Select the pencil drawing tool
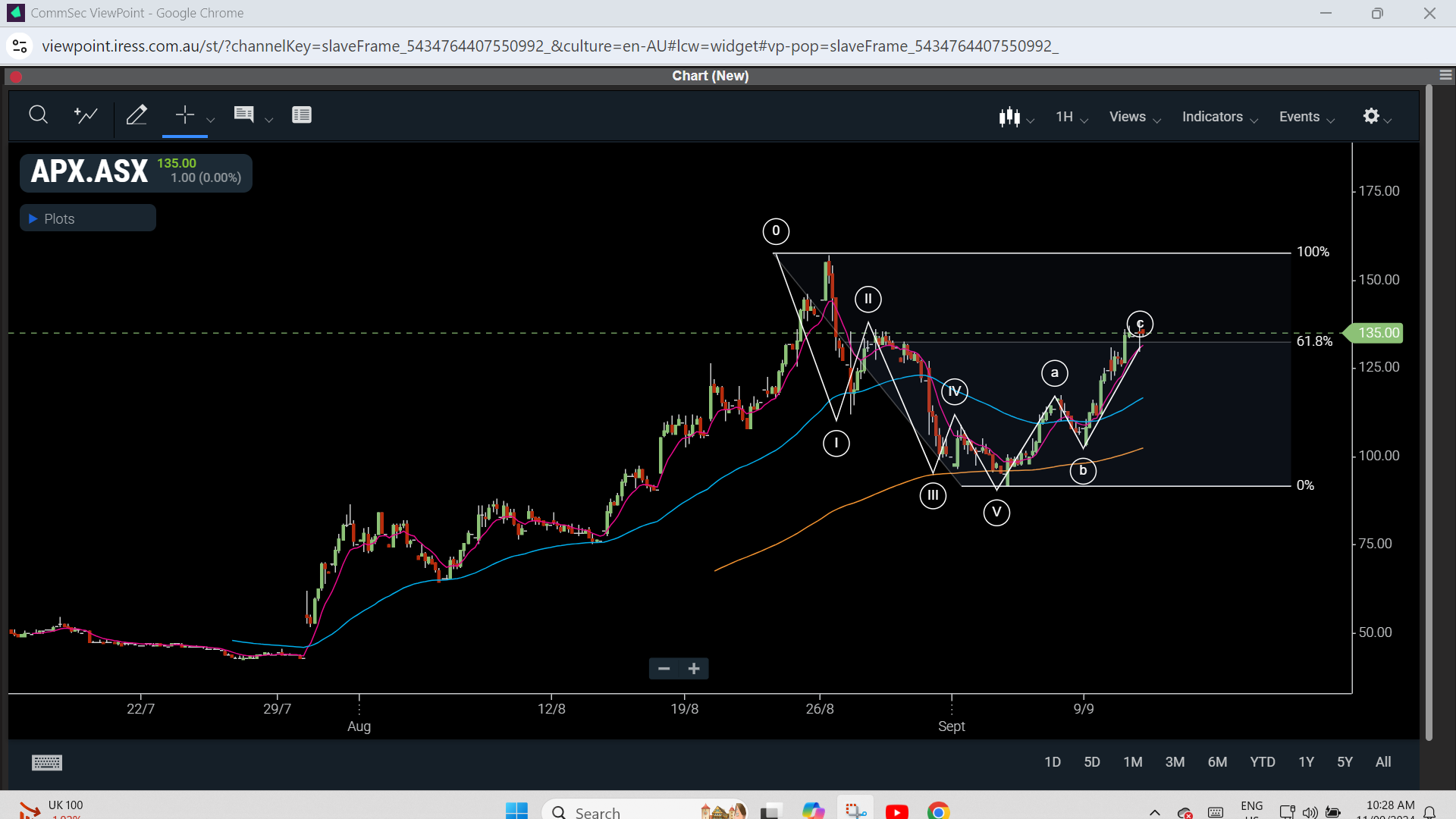Image resolution: width=1456 pixels, height=819 pixels. [x=136, y=115]
